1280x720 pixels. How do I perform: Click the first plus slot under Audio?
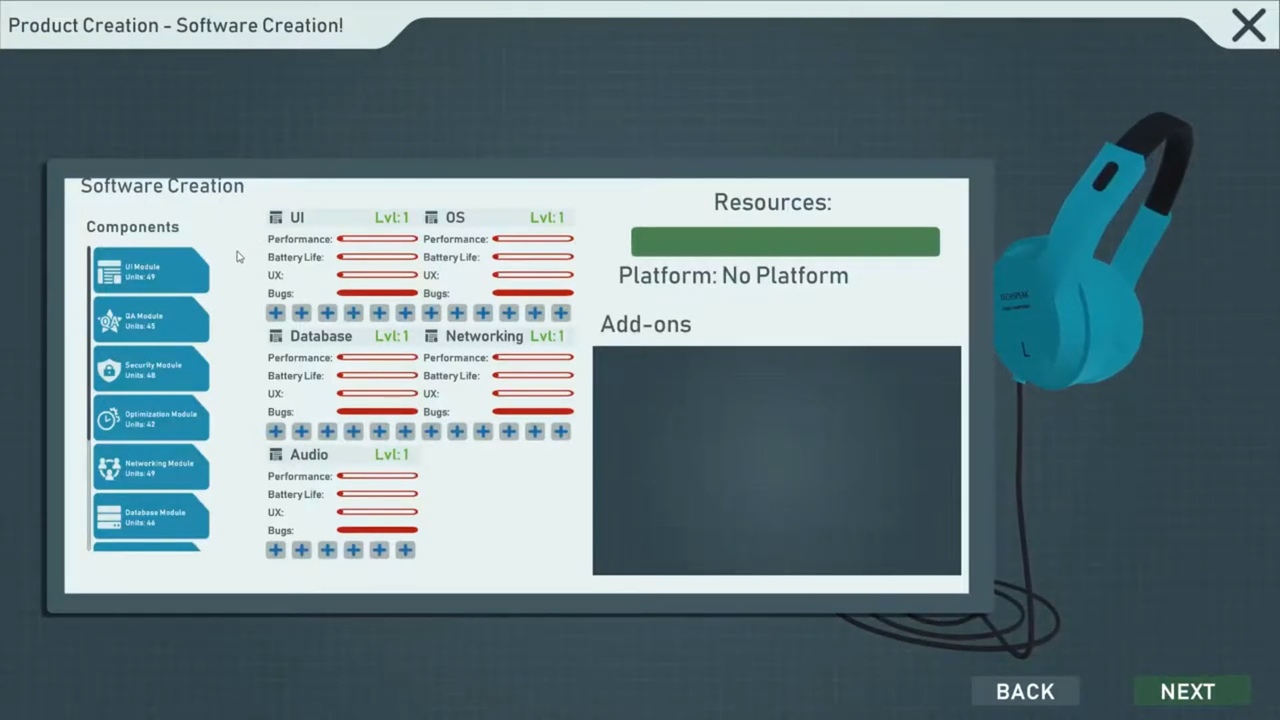(276, 550)
